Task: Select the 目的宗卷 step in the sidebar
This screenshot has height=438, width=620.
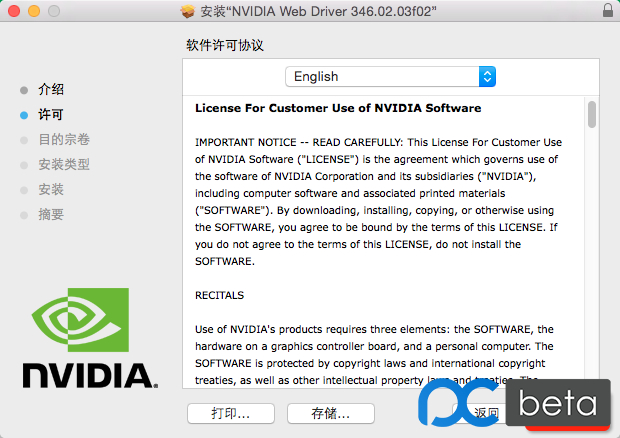Action: [64, 140]
